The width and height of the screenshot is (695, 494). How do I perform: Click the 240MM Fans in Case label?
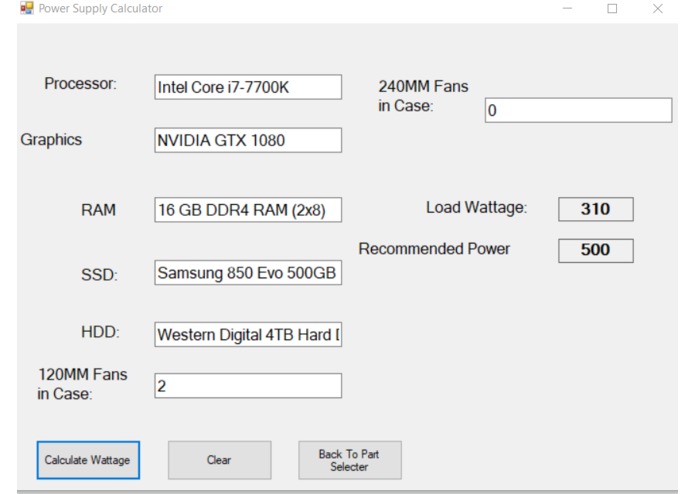pyautogui.click(x=423, y=96)
